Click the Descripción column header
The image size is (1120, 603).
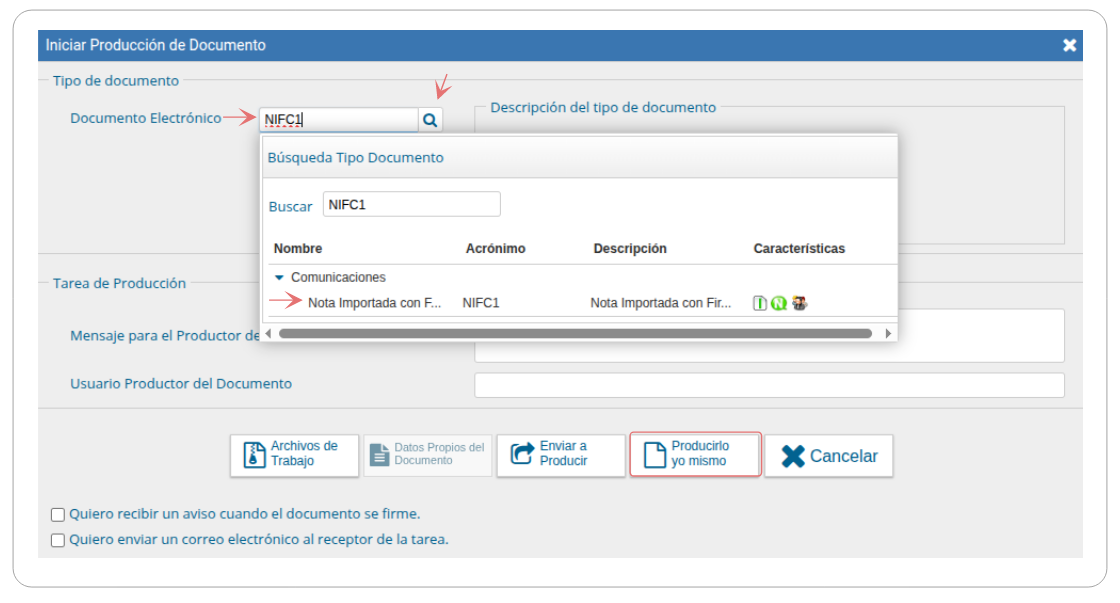coord(630,249)
